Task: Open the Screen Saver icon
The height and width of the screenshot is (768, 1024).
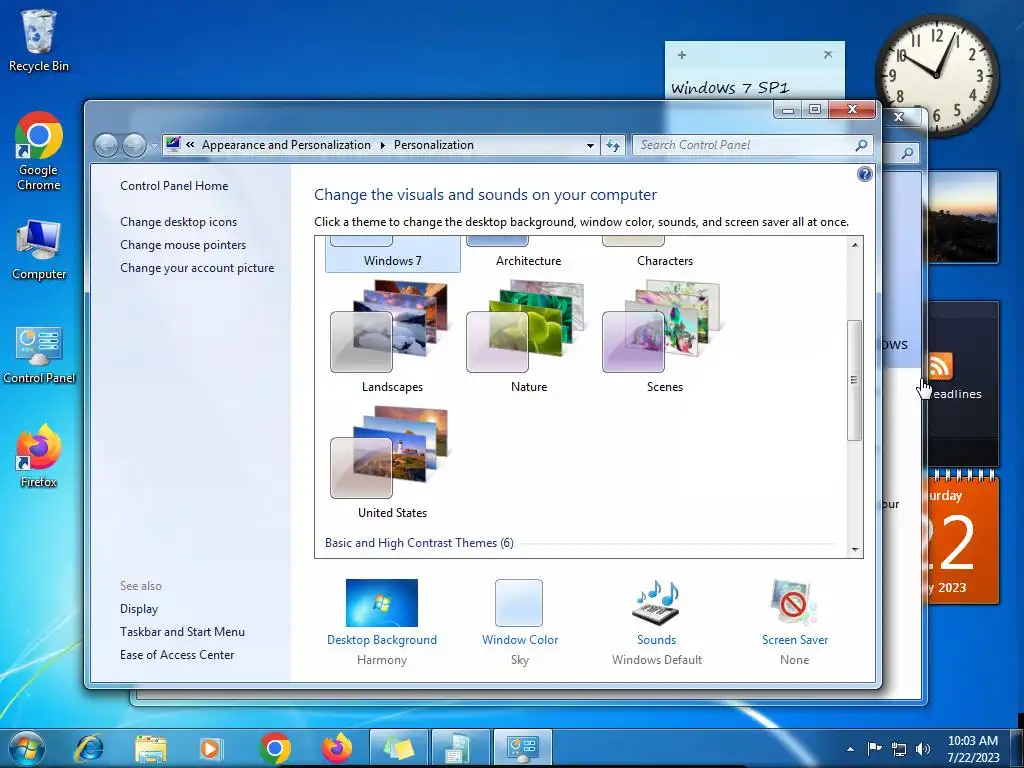Action: point(794,602)
